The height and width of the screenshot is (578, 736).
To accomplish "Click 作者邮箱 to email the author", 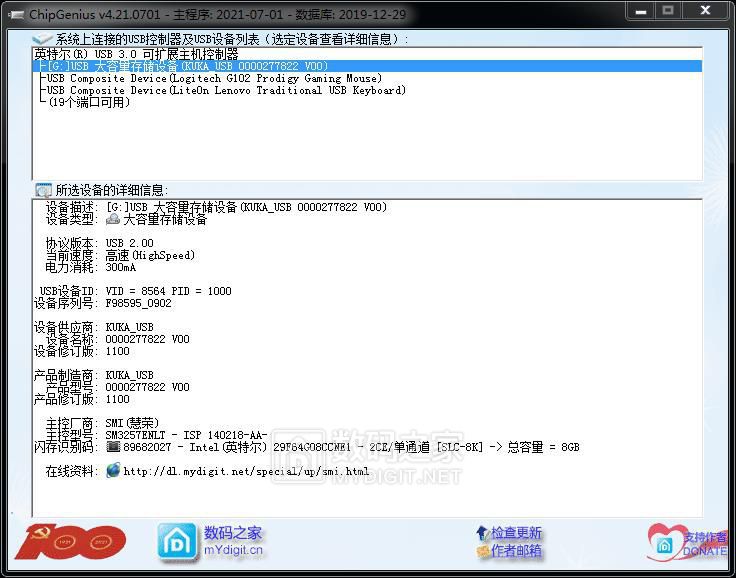I will click(516, 551).
